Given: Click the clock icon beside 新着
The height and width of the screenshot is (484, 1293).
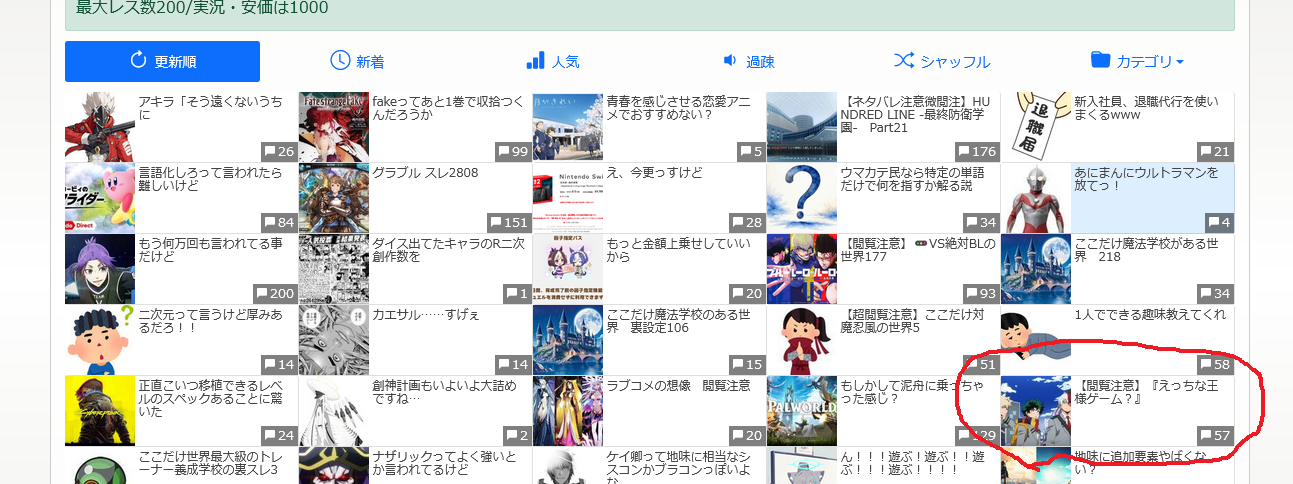Looking at the screenshot, I should [x=340, y=60].
